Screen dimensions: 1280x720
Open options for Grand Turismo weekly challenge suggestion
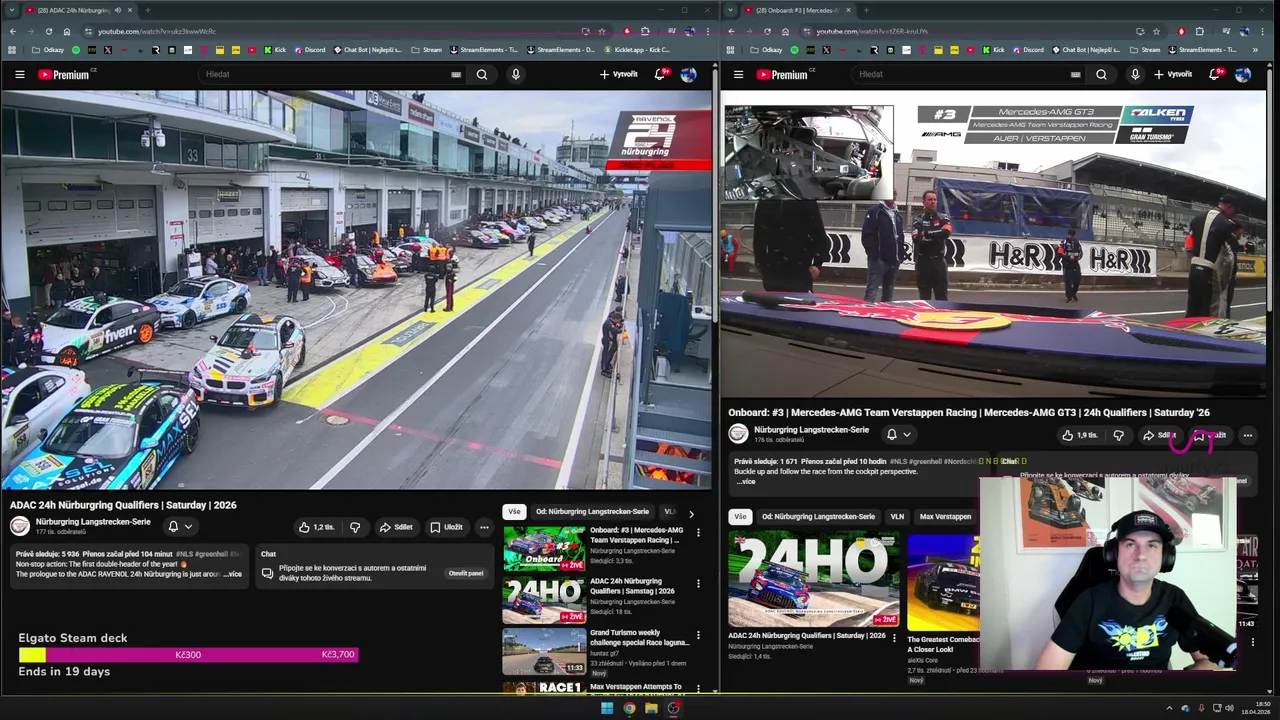[x=698, y=635]
